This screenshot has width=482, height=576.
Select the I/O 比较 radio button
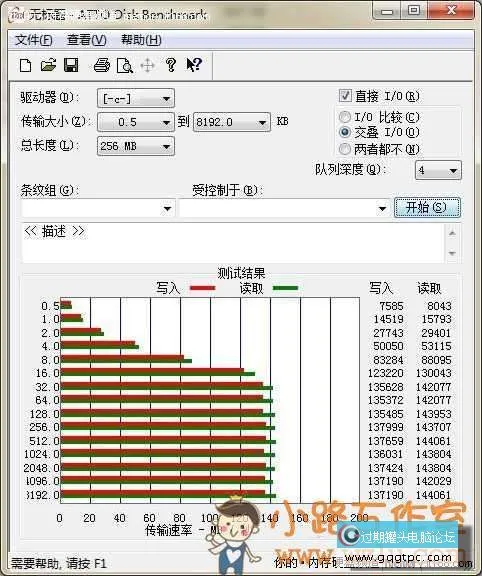tap(345, 117)
